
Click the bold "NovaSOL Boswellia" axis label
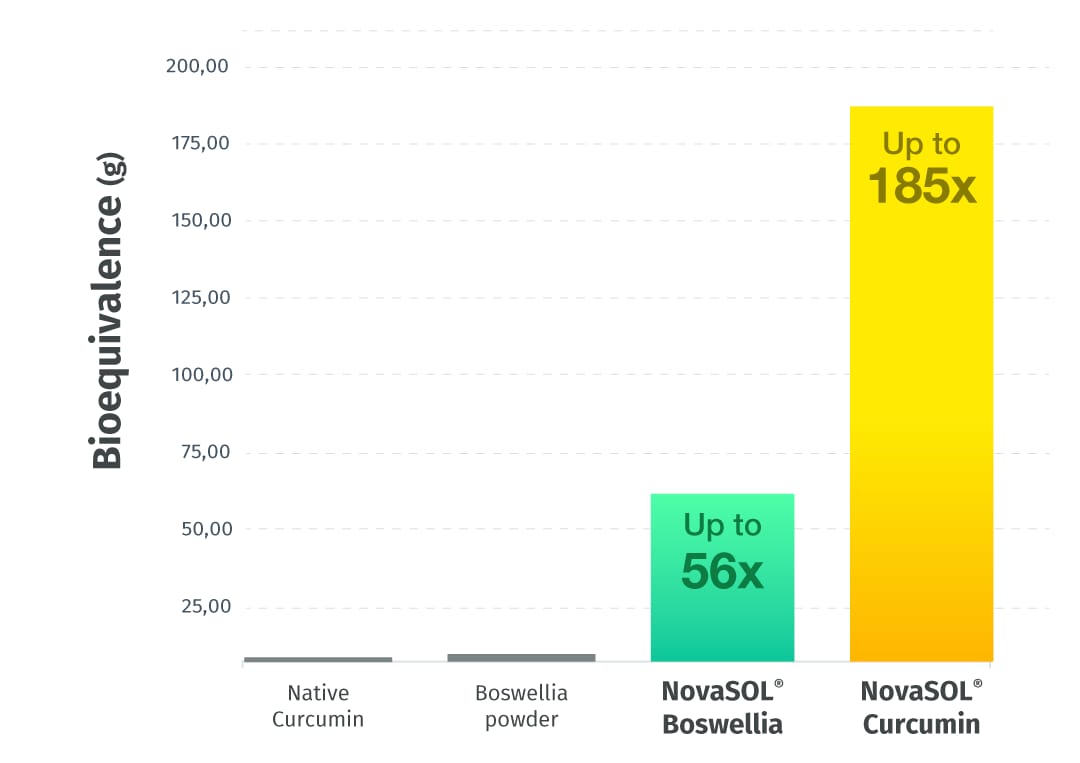722,707
